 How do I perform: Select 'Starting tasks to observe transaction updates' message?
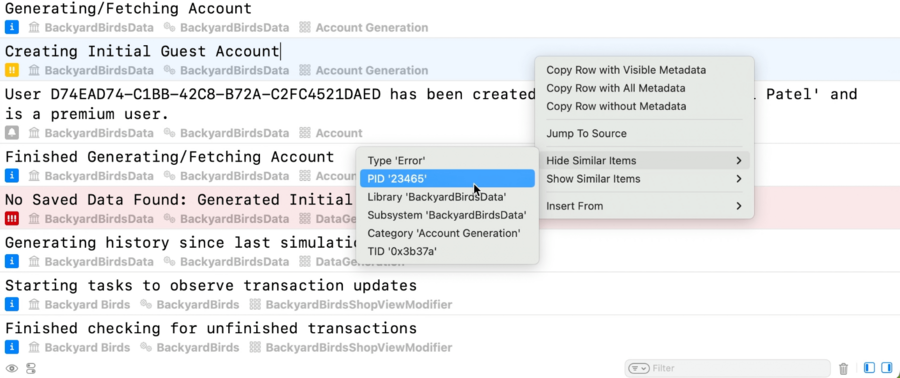point(211,286)
